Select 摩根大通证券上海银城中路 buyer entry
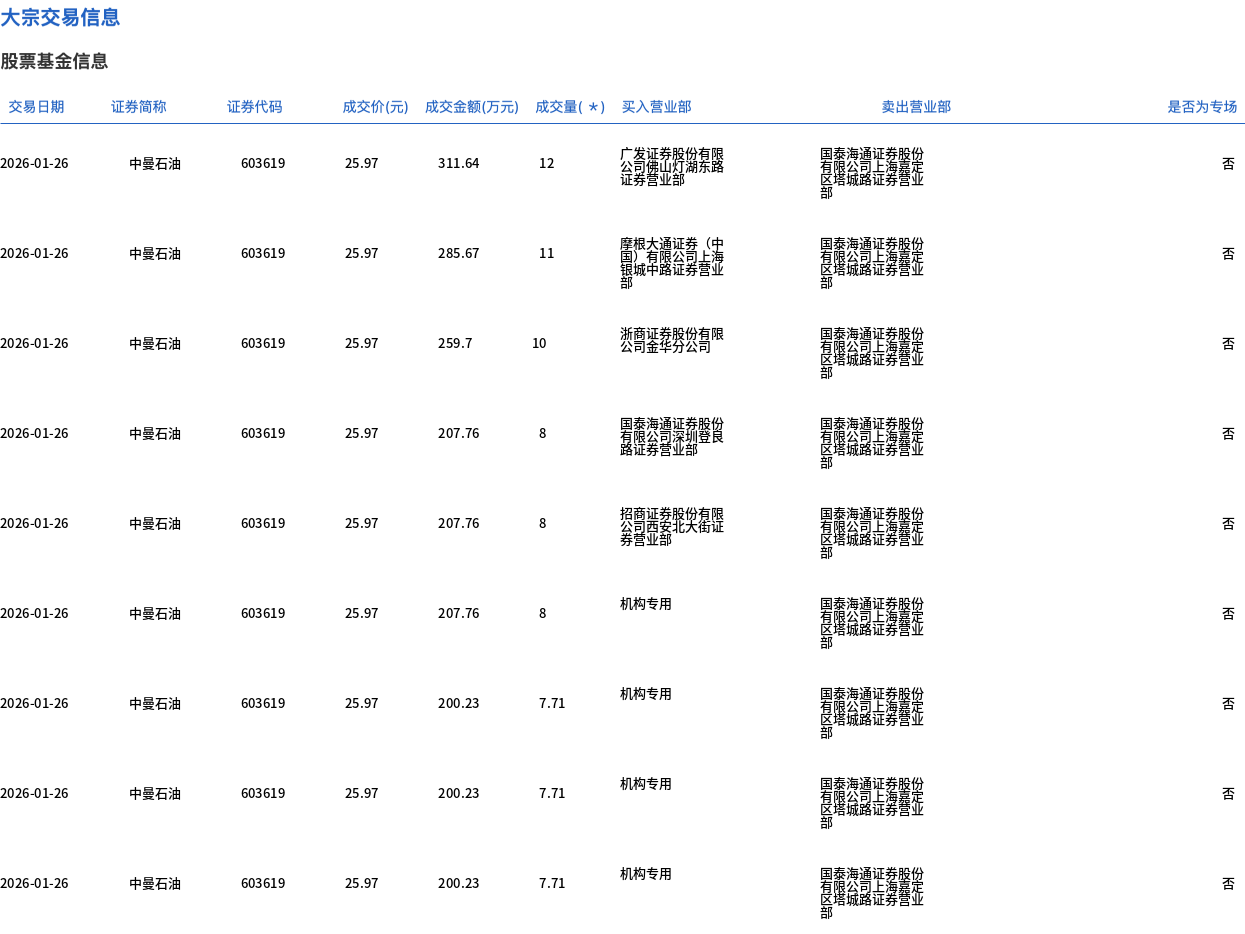Screen dimensions: 1245x934 click(x=671, y=265)
